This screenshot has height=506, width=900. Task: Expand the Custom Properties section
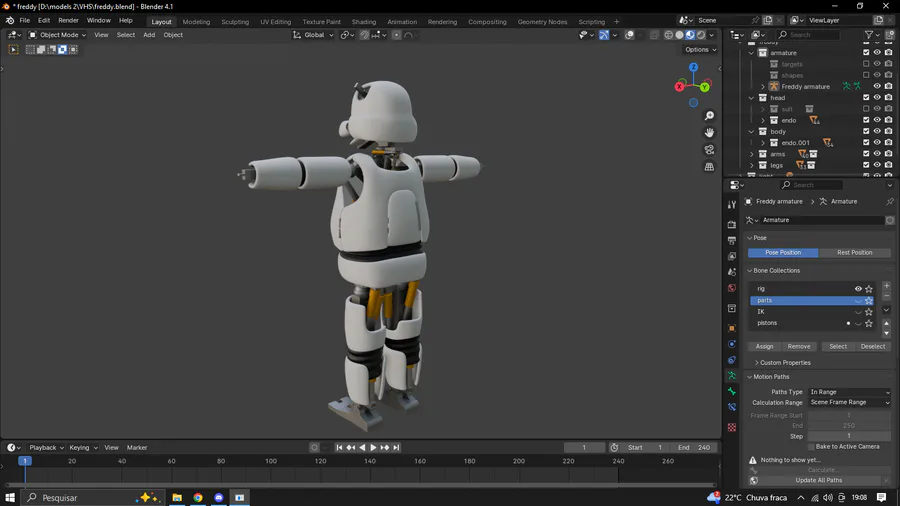[783, 363]
